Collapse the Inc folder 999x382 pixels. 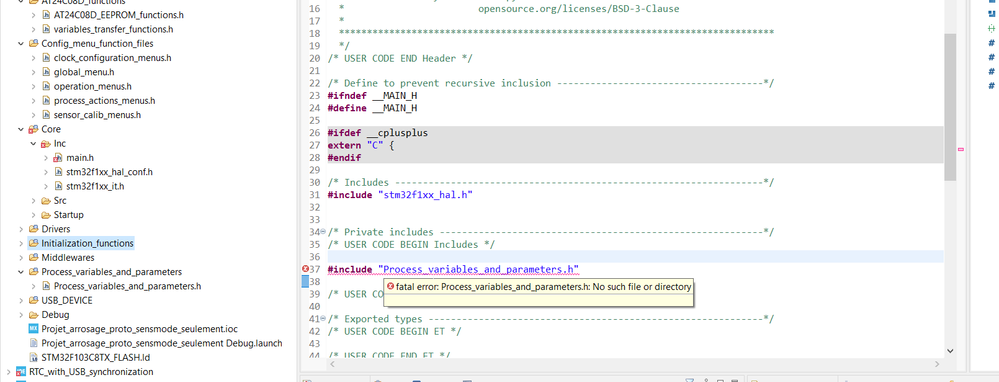(33, 144)
